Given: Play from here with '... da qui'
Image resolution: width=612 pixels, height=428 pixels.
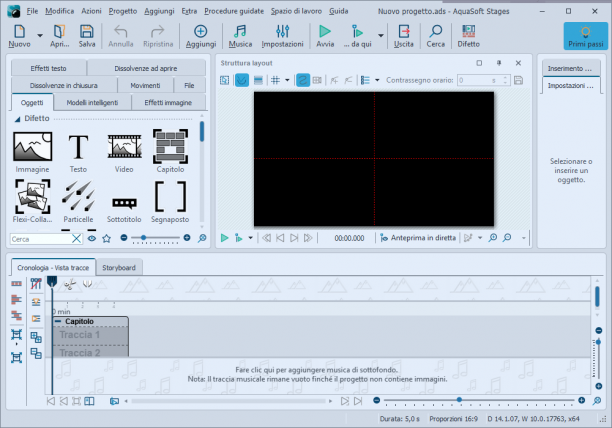Looking at the screenshot, I should (357, 36).
